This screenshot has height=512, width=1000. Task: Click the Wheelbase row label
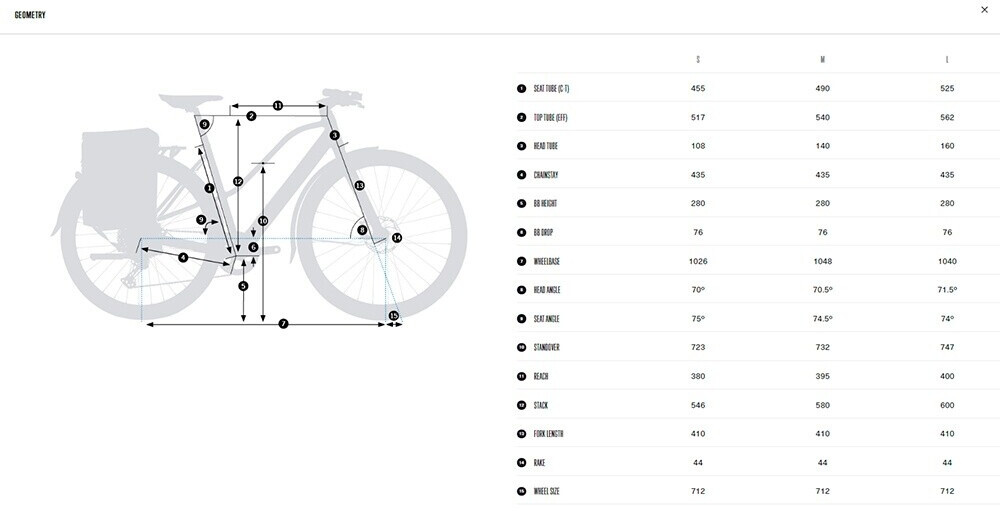click(x=549, y=261)
